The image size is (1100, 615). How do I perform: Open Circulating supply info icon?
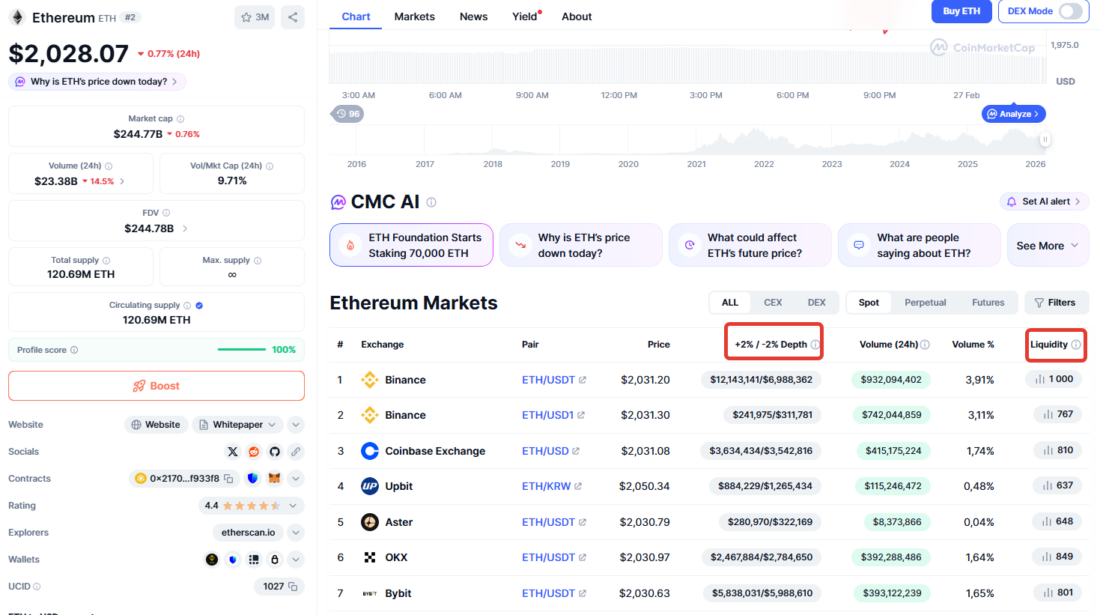(187, 306)
